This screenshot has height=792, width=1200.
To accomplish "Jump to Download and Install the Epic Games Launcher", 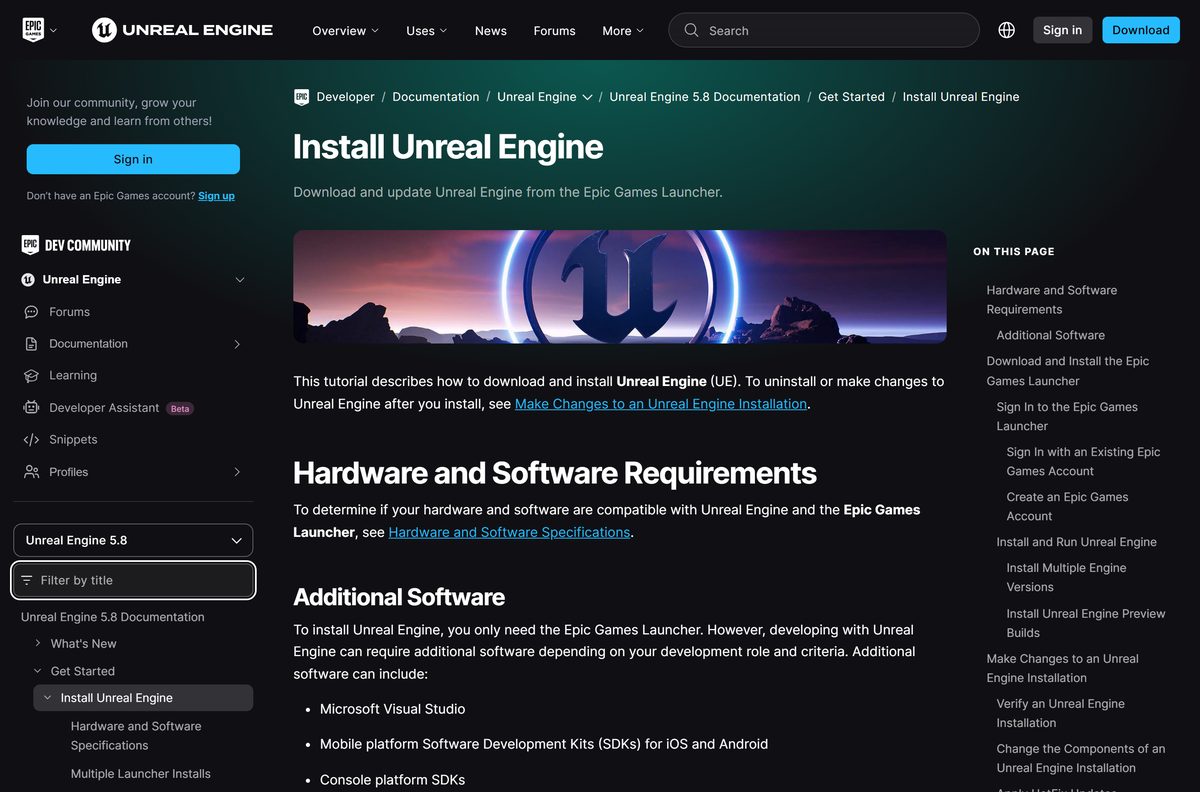I will pos(1068,371).
